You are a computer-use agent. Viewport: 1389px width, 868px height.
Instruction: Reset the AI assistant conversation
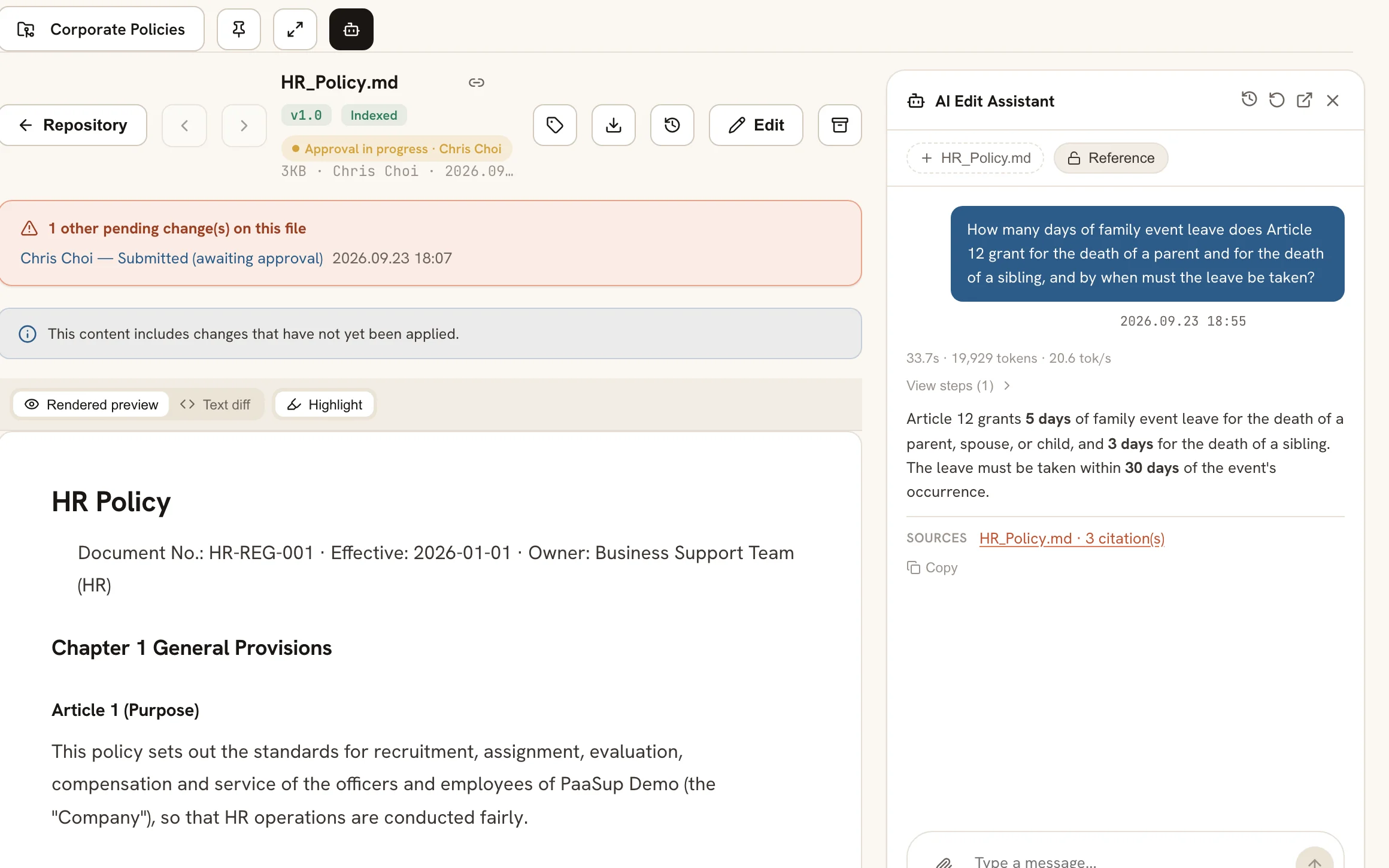click(1276, 100)
